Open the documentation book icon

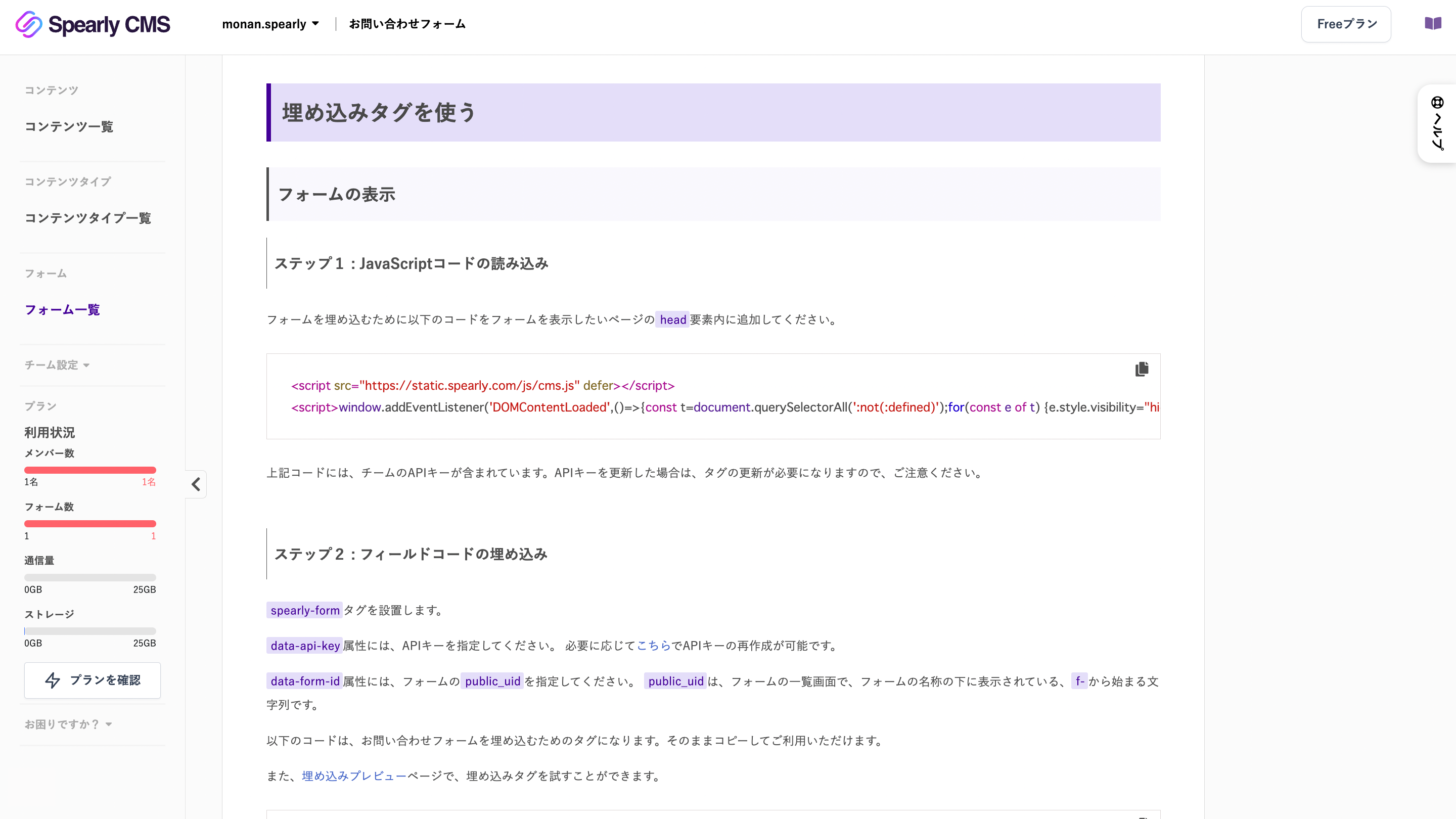[1433, 24]
